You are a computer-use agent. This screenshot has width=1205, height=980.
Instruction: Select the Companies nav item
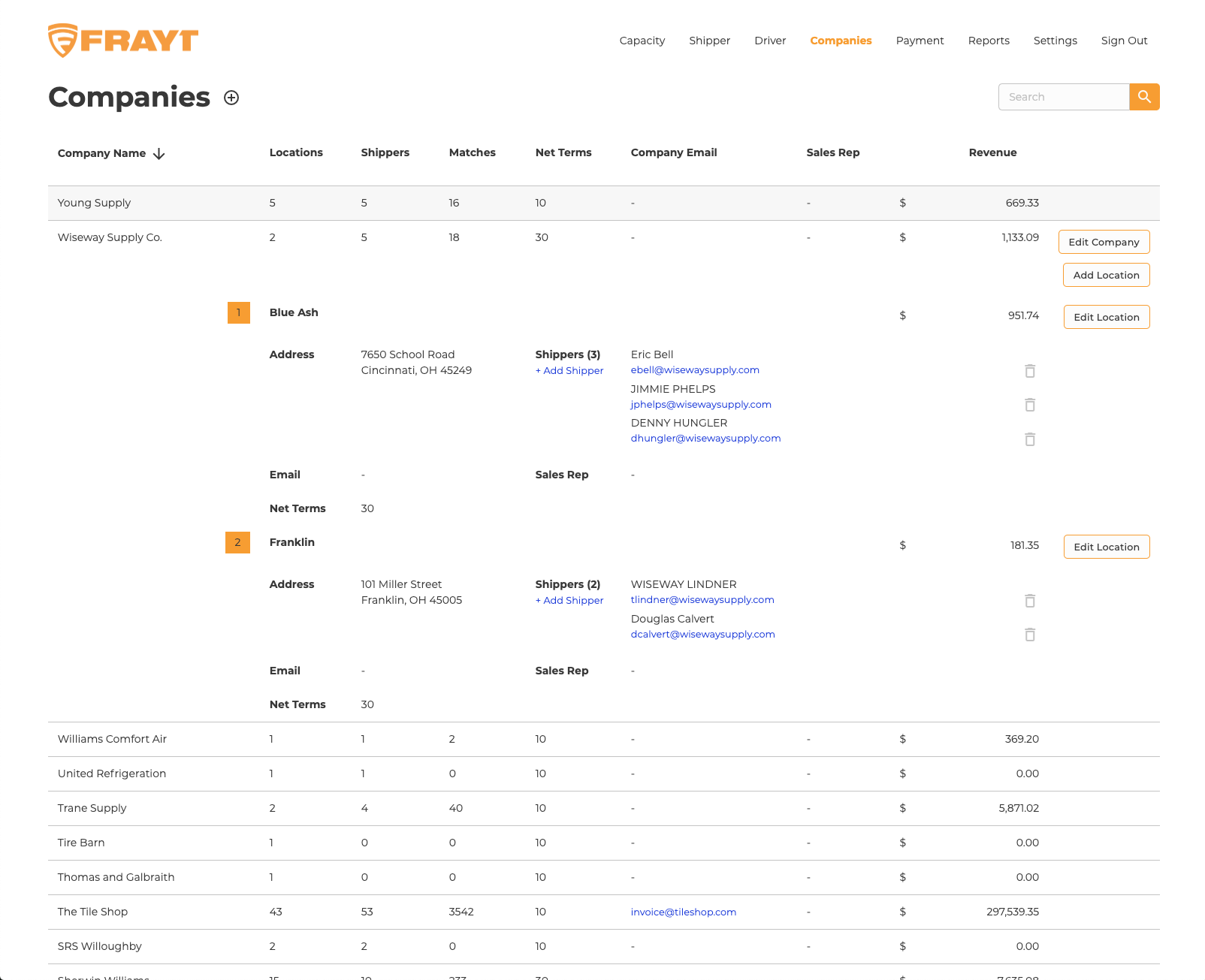coord(841,41)
